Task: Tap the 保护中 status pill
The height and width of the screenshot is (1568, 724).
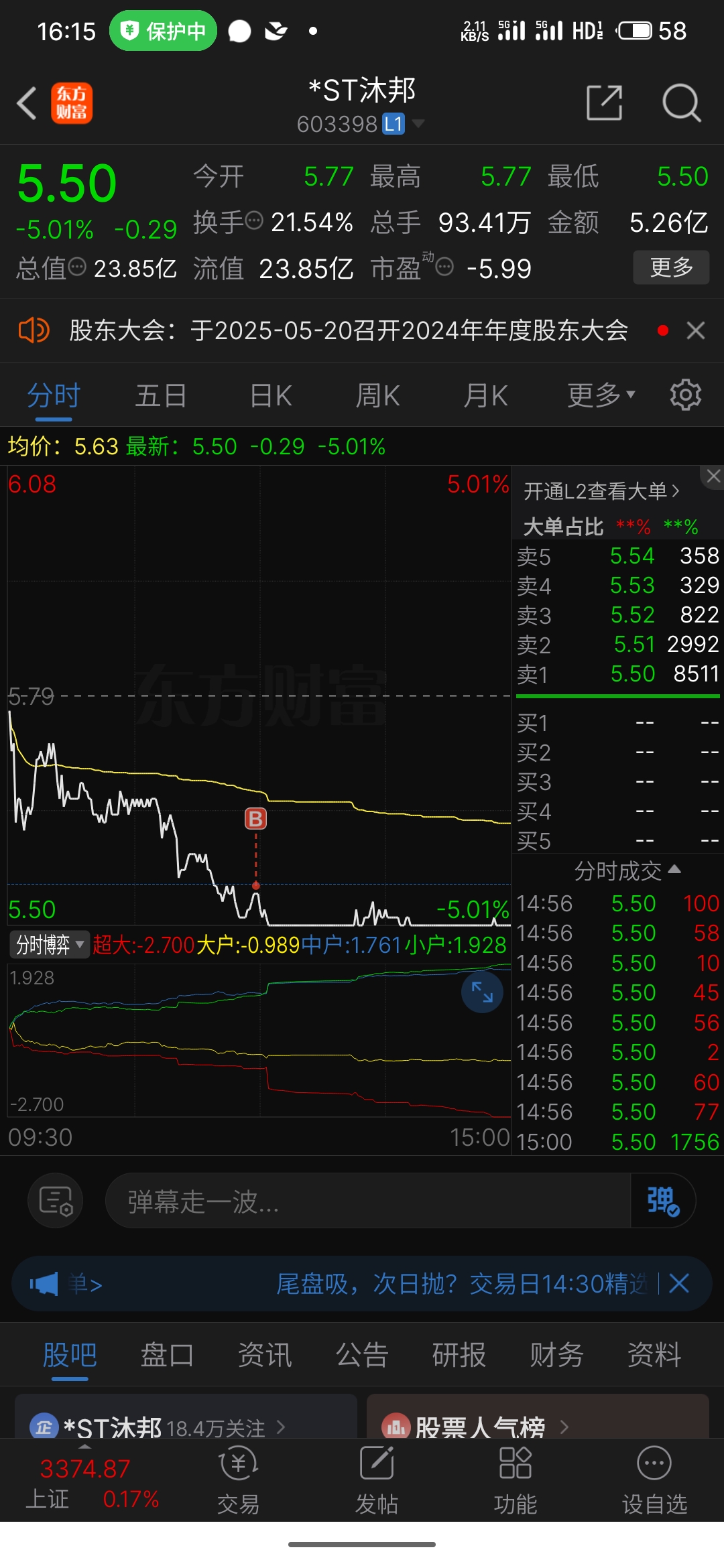Action: click(163, 31)
